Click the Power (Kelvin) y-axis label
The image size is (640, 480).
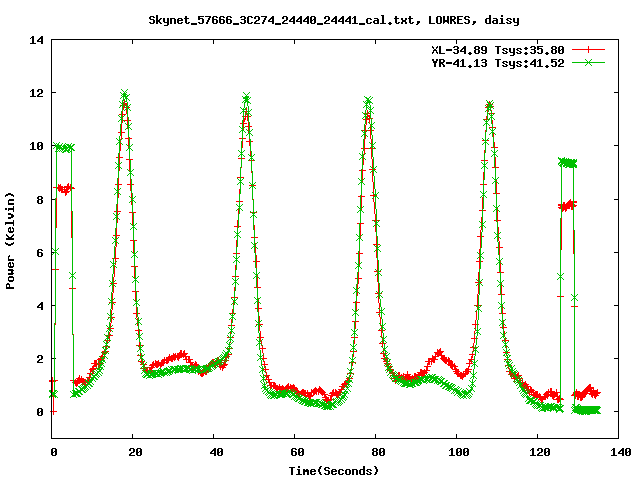[10, 241]
